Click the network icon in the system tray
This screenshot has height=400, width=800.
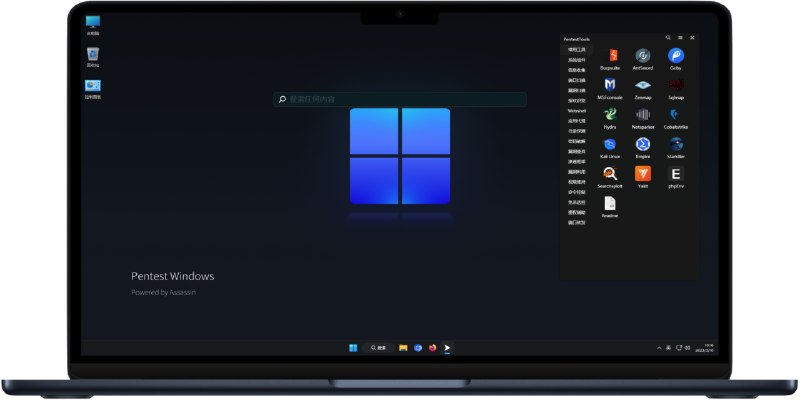tap(679, 348)
